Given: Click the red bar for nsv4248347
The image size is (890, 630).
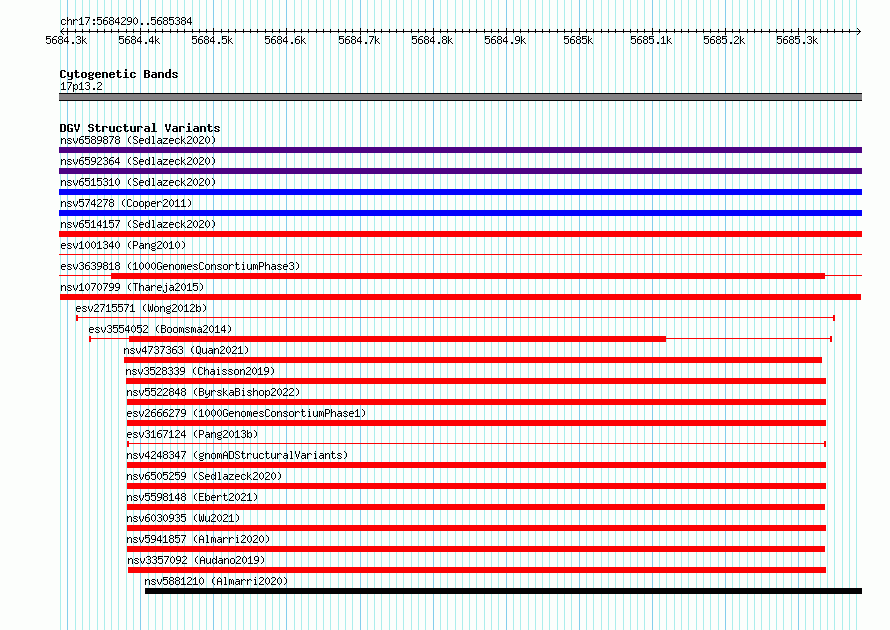Looking at the screenshot, I should tap(476, 465).
